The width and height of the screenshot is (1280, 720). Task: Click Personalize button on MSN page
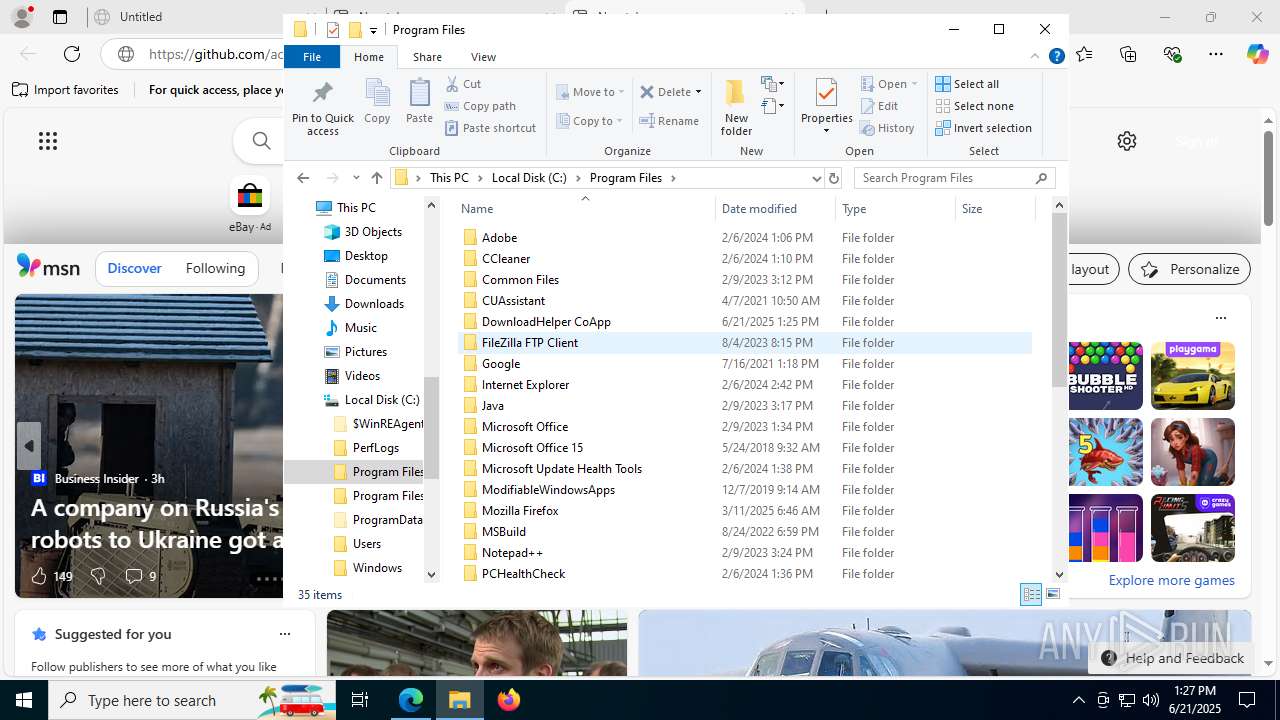click(x=1190, y=269)
